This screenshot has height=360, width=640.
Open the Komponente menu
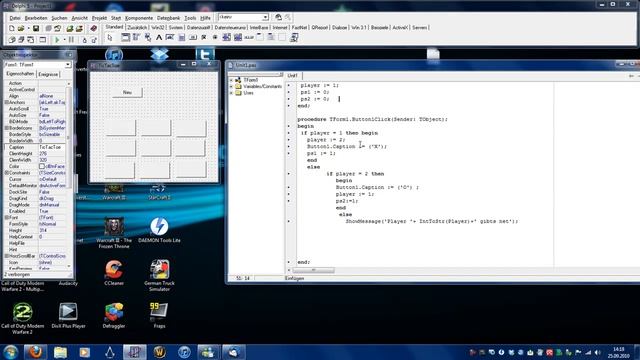pos(139,18)
